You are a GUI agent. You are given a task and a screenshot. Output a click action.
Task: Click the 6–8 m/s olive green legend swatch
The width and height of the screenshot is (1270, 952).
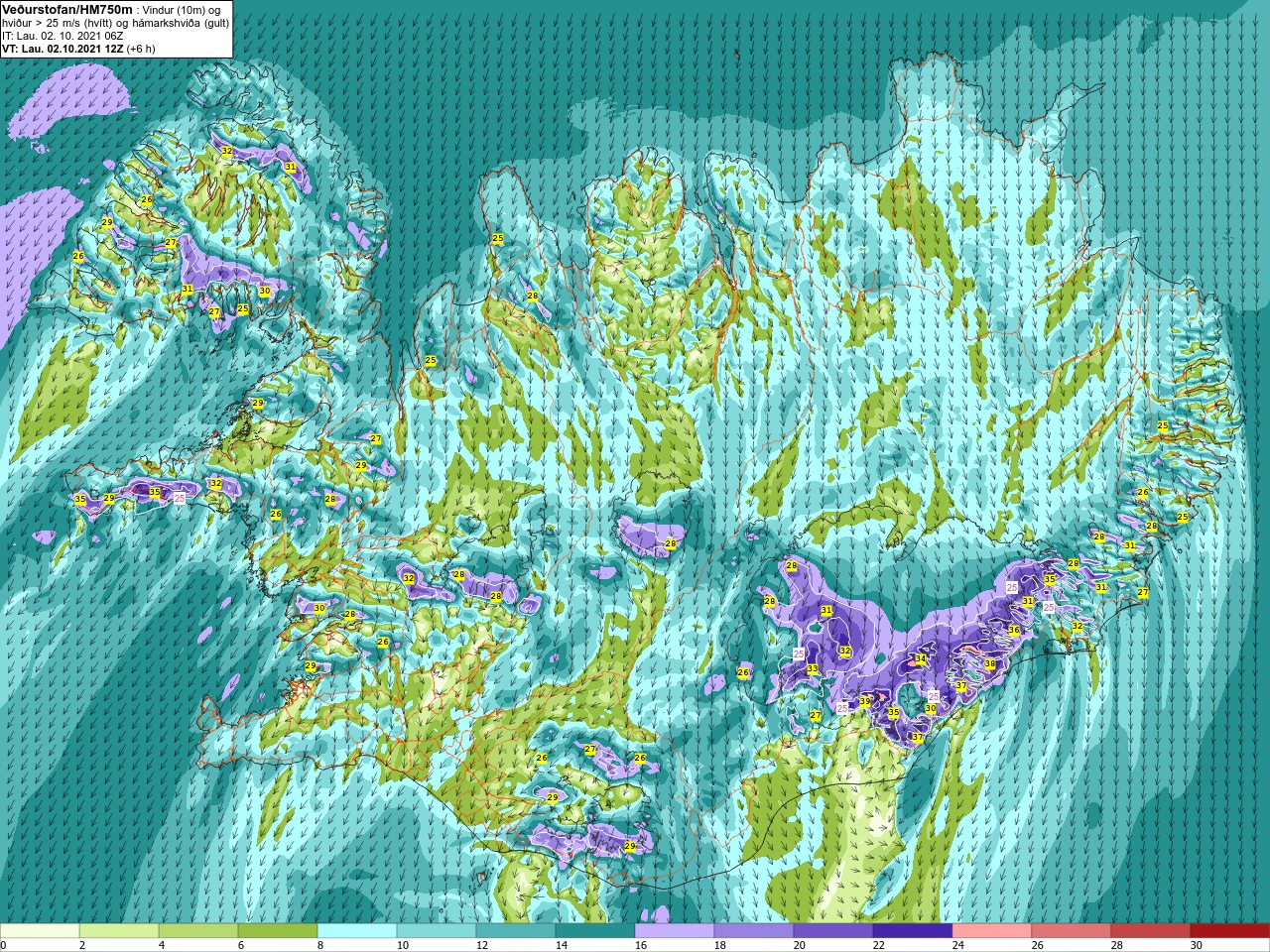click(x=278, y=931)
